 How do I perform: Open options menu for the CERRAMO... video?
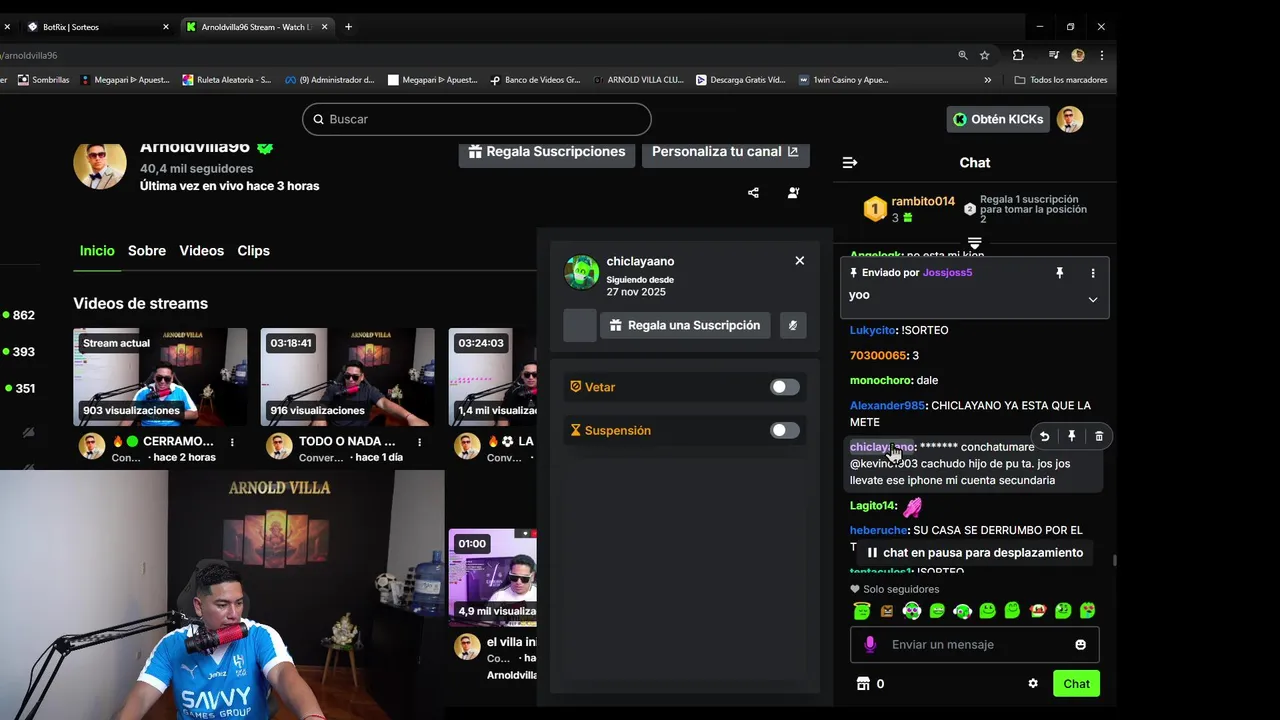tap(232, 441)
